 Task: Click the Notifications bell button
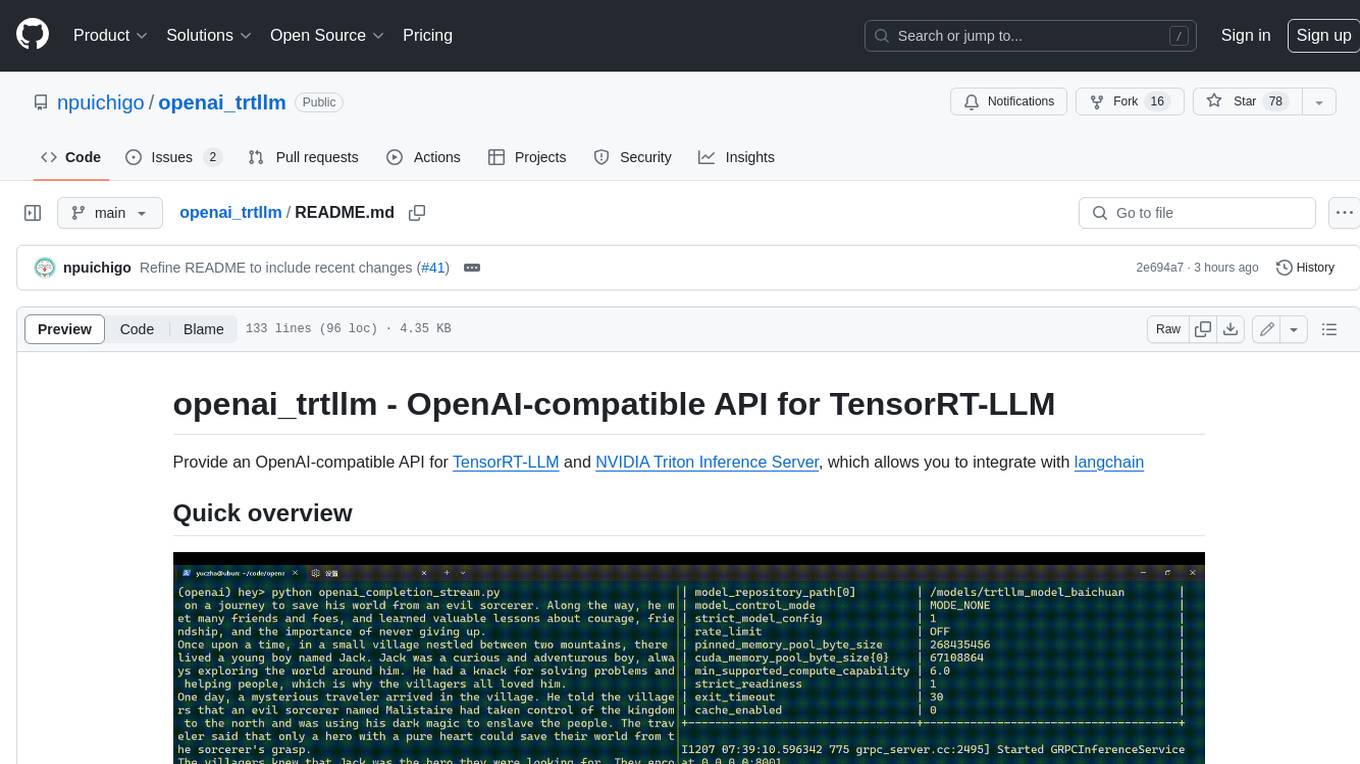(1008, 102)
